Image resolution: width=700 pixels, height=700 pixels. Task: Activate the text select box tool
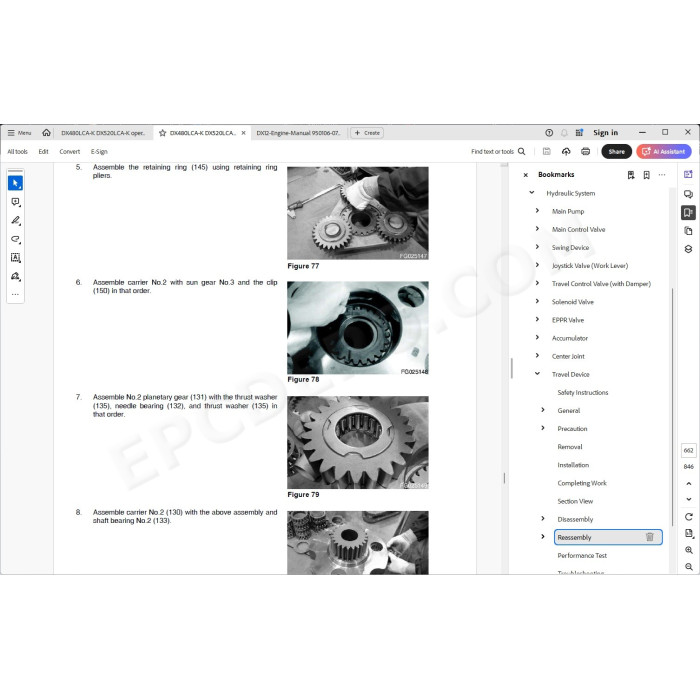pyautogui.click(x=15, y=258)
